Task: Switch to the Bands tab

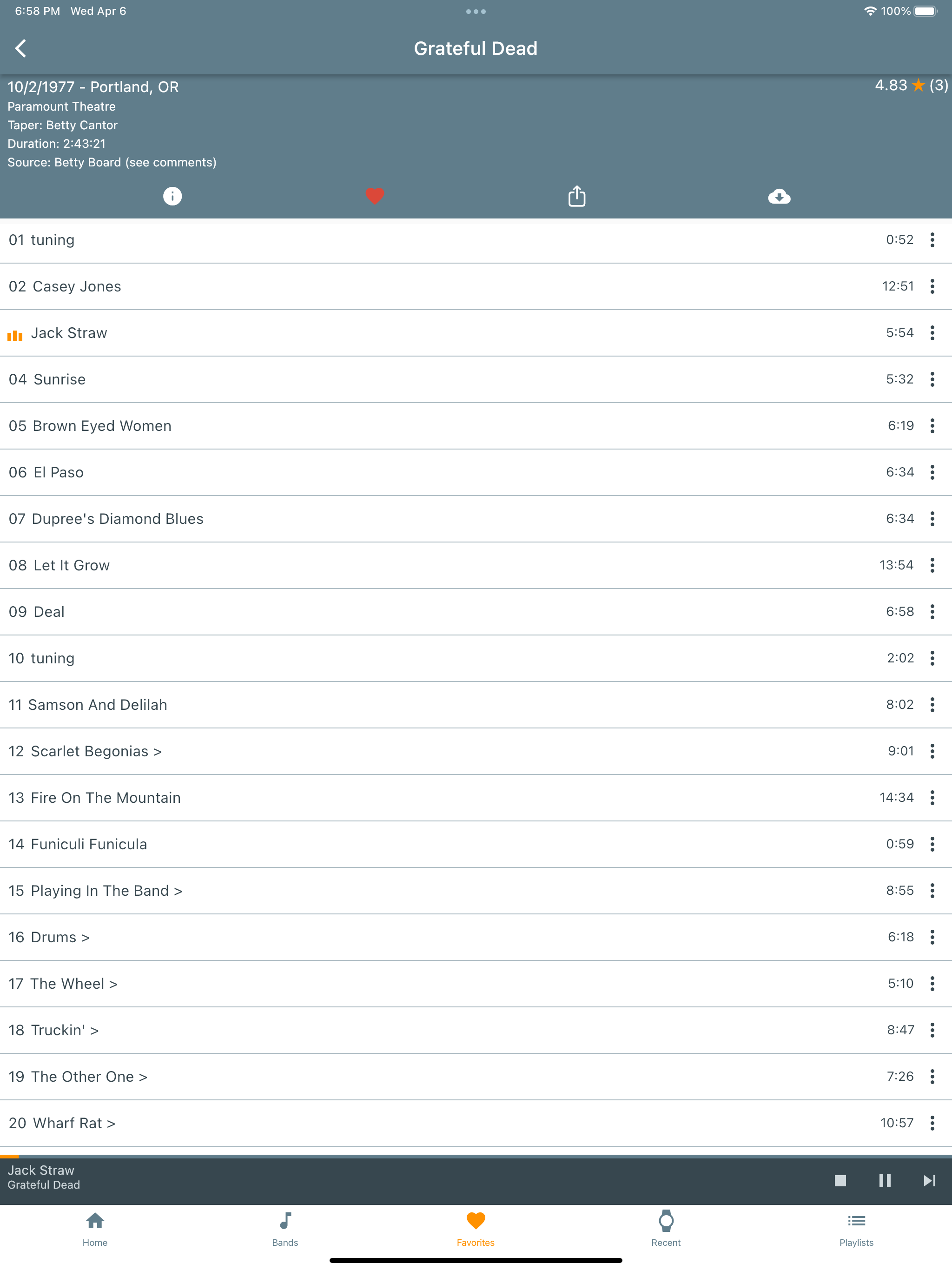Action: 285,1230
